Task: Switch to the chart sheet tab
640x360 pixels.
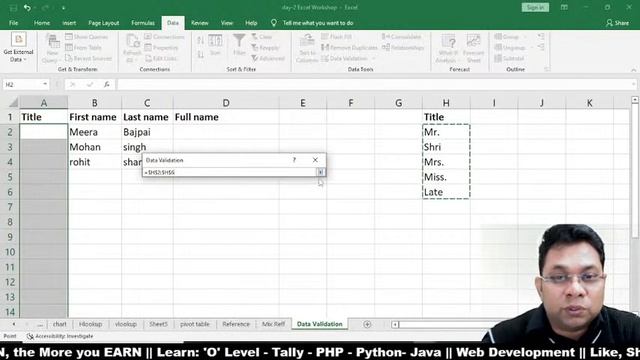Action: click(x=60, y=324)
